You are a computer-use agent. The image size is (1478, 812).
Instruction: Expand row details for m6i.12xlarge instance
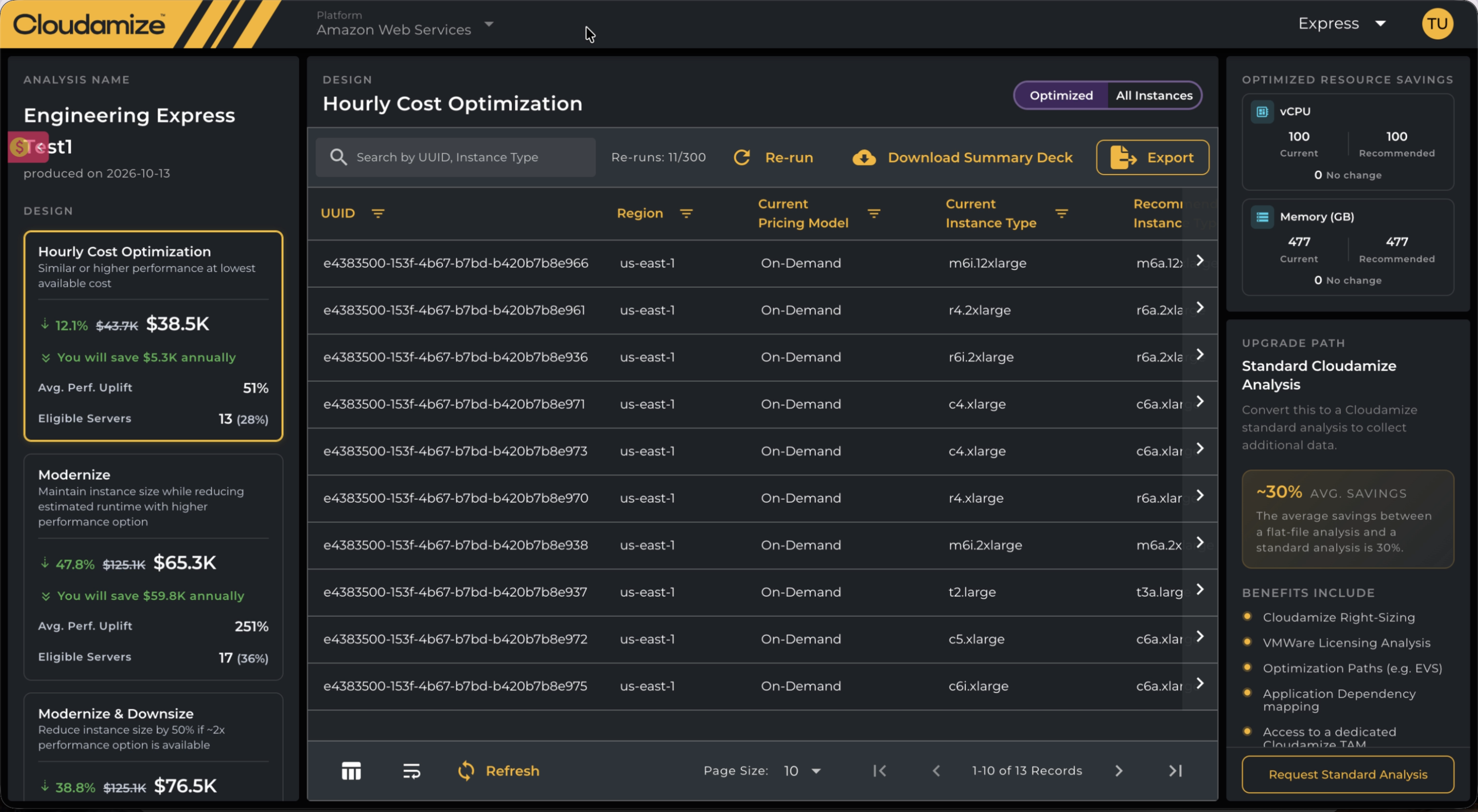1199,261
